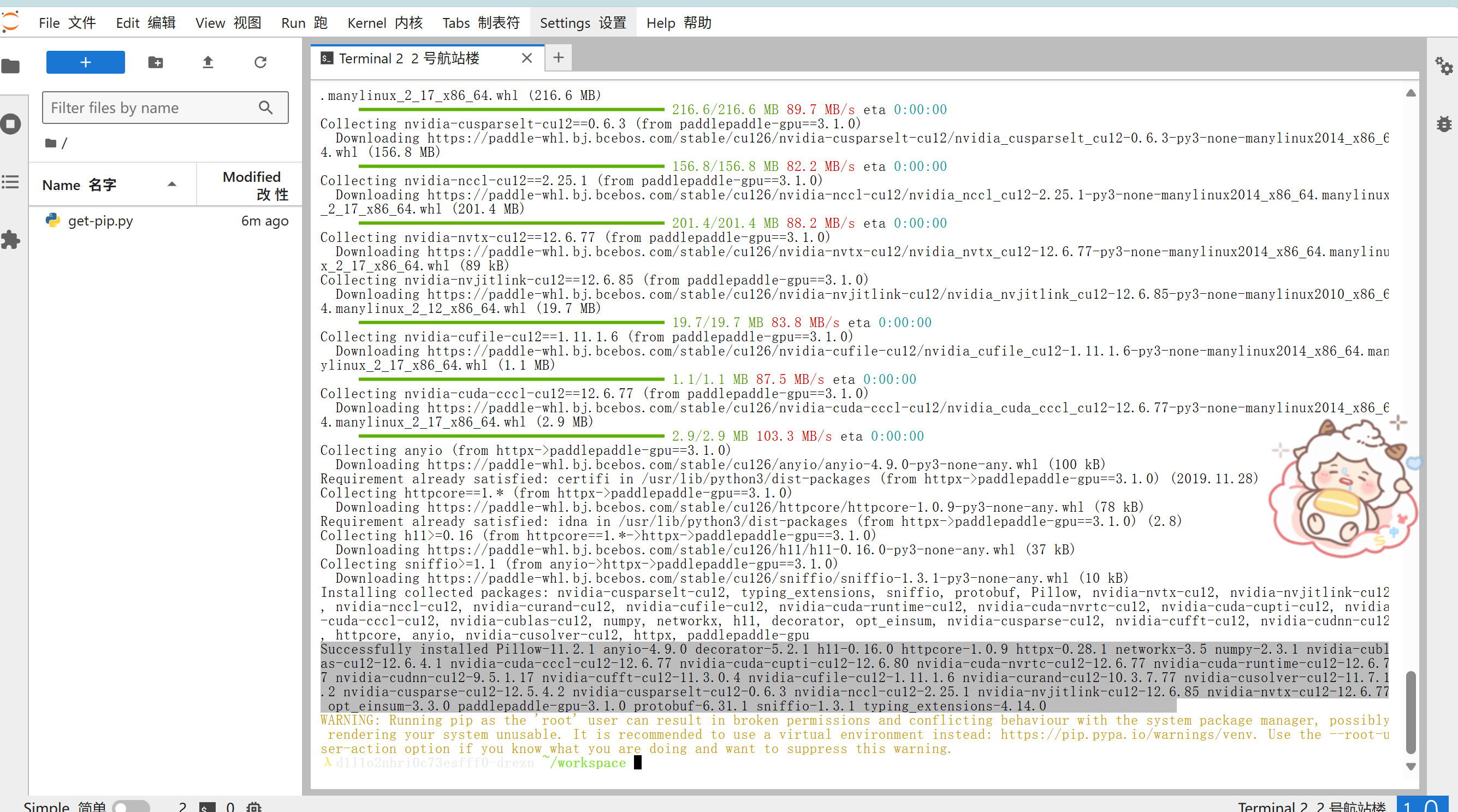Open Running Terminals and Kernels panel
1458x812 pixels.
[11, 125]
